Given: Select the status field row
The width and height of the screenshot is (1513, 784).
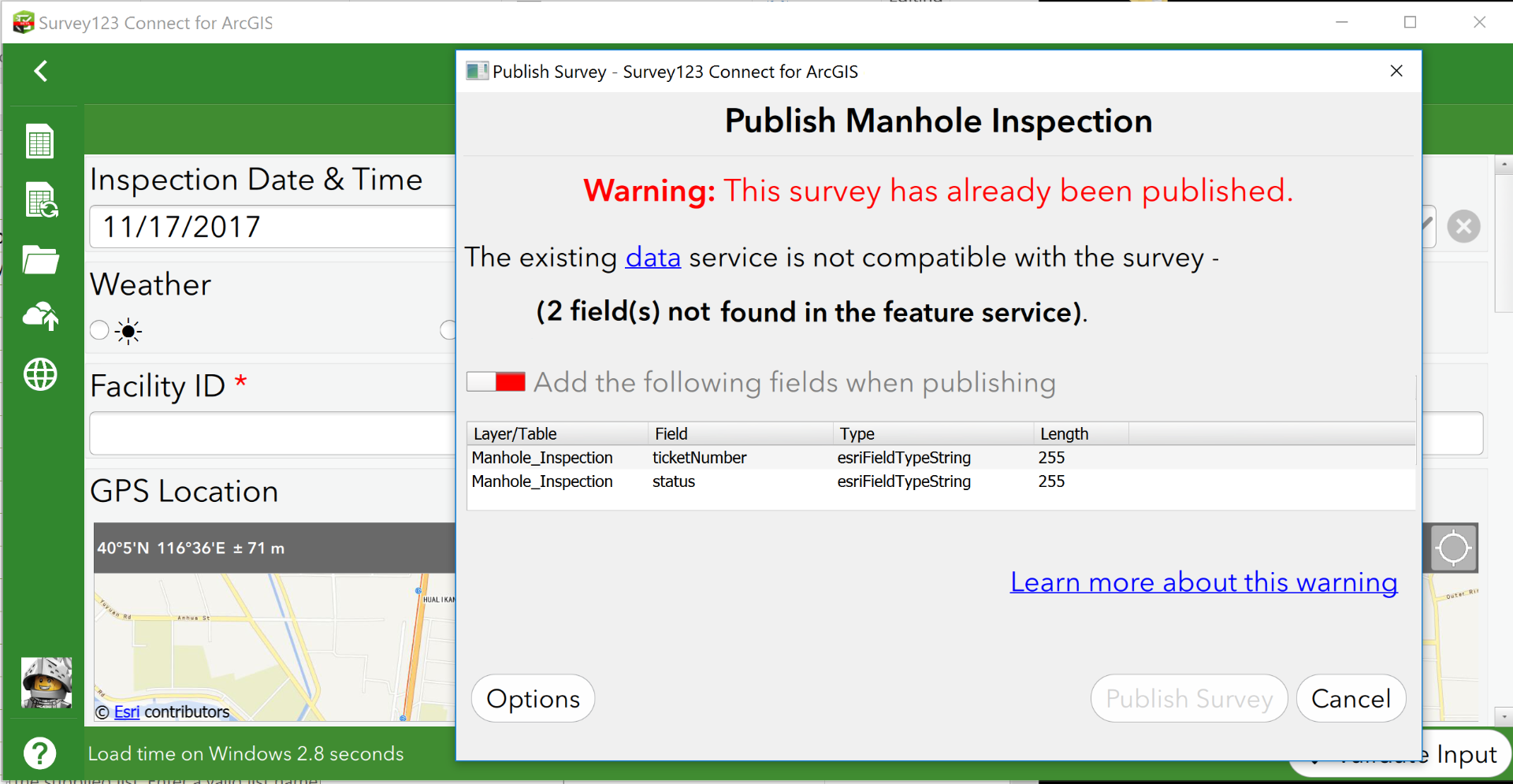Looking at the screenshot, I should [x=941, y=481].
